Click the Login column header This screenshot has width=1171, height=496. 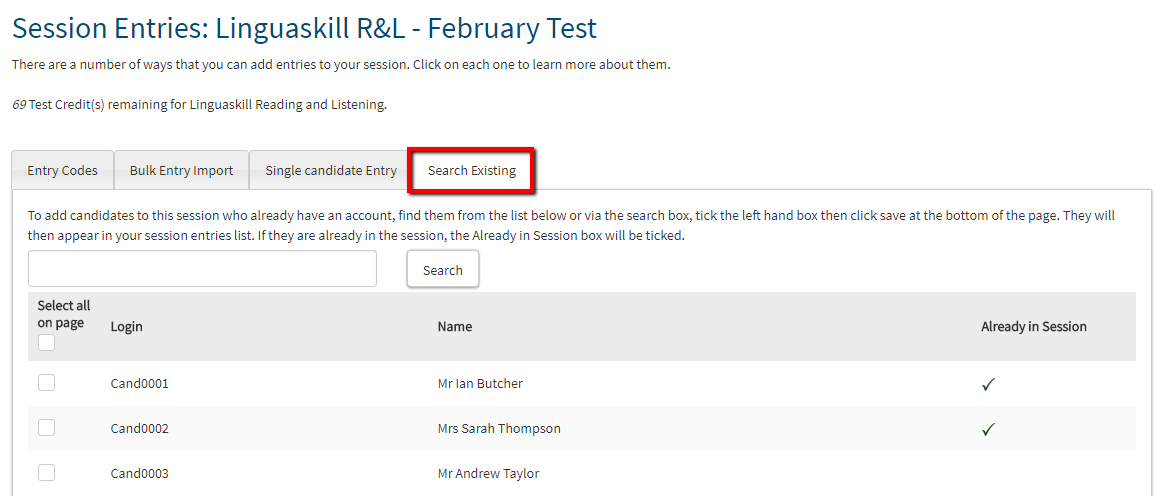click(126, 326)
